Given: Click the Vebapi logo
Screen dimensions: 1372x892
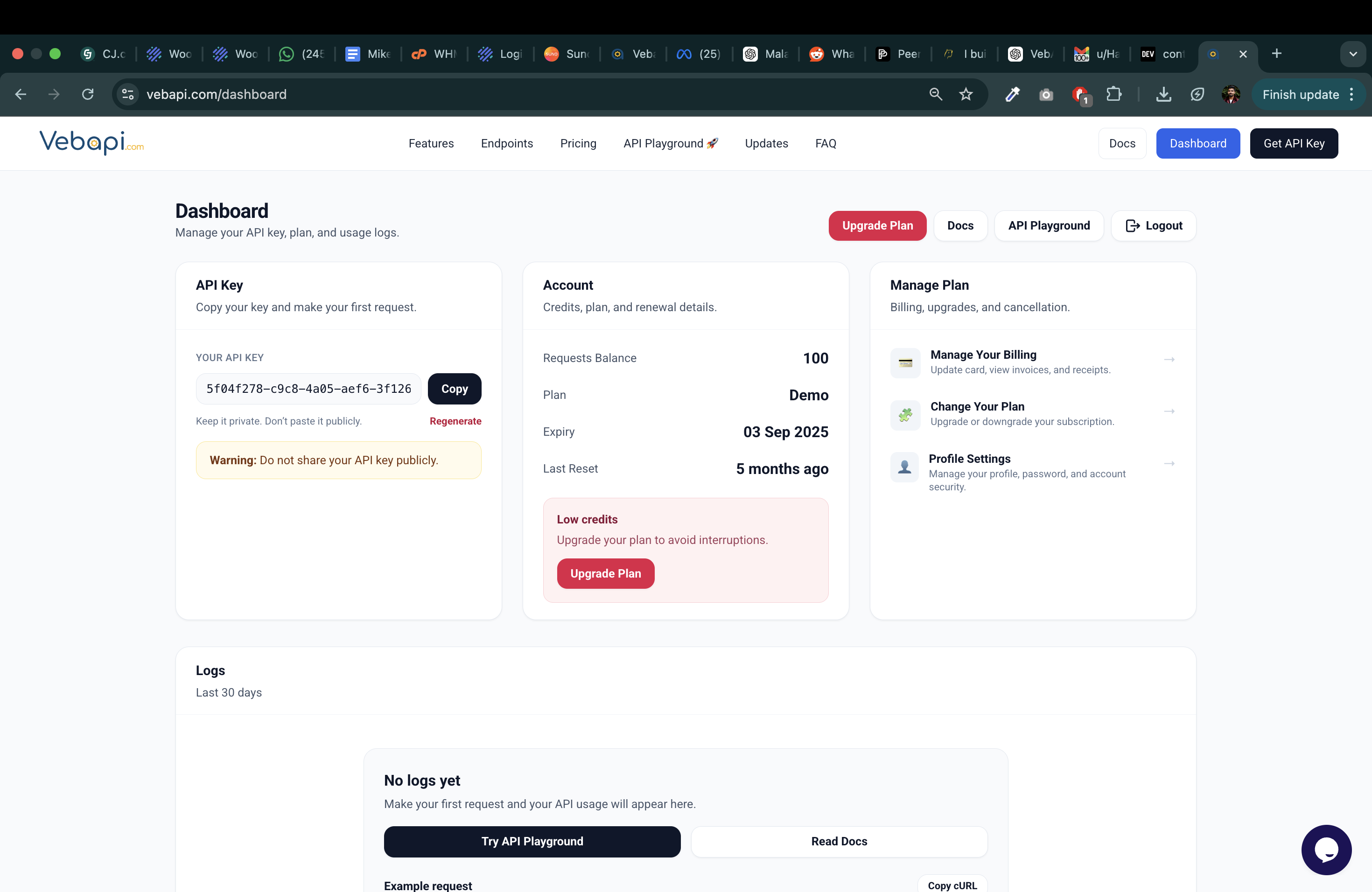Looking at the screenshot, I should 91,142.
